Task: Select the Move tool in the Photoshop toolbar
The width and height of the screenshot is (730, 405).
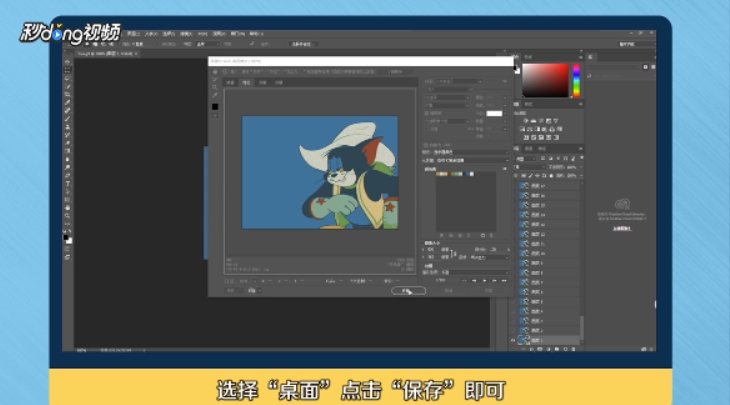Action: pyautogui.click(x=68, y=62)
